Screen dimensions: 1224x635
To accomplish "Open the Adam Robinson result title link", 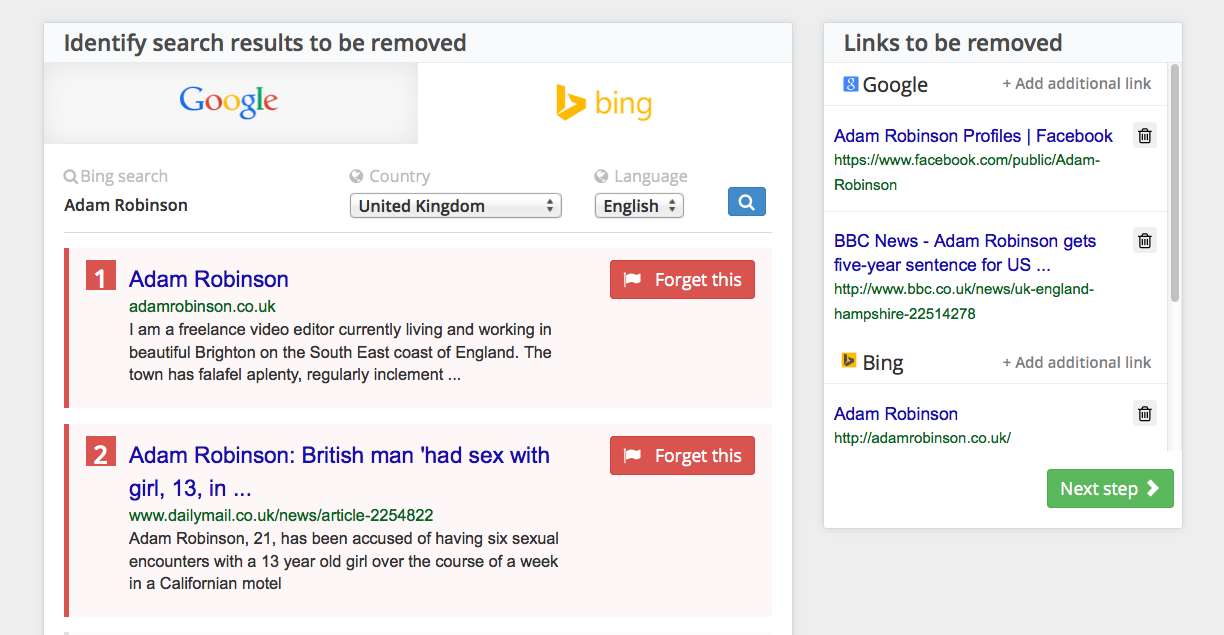I will click(x=209, y=279).
